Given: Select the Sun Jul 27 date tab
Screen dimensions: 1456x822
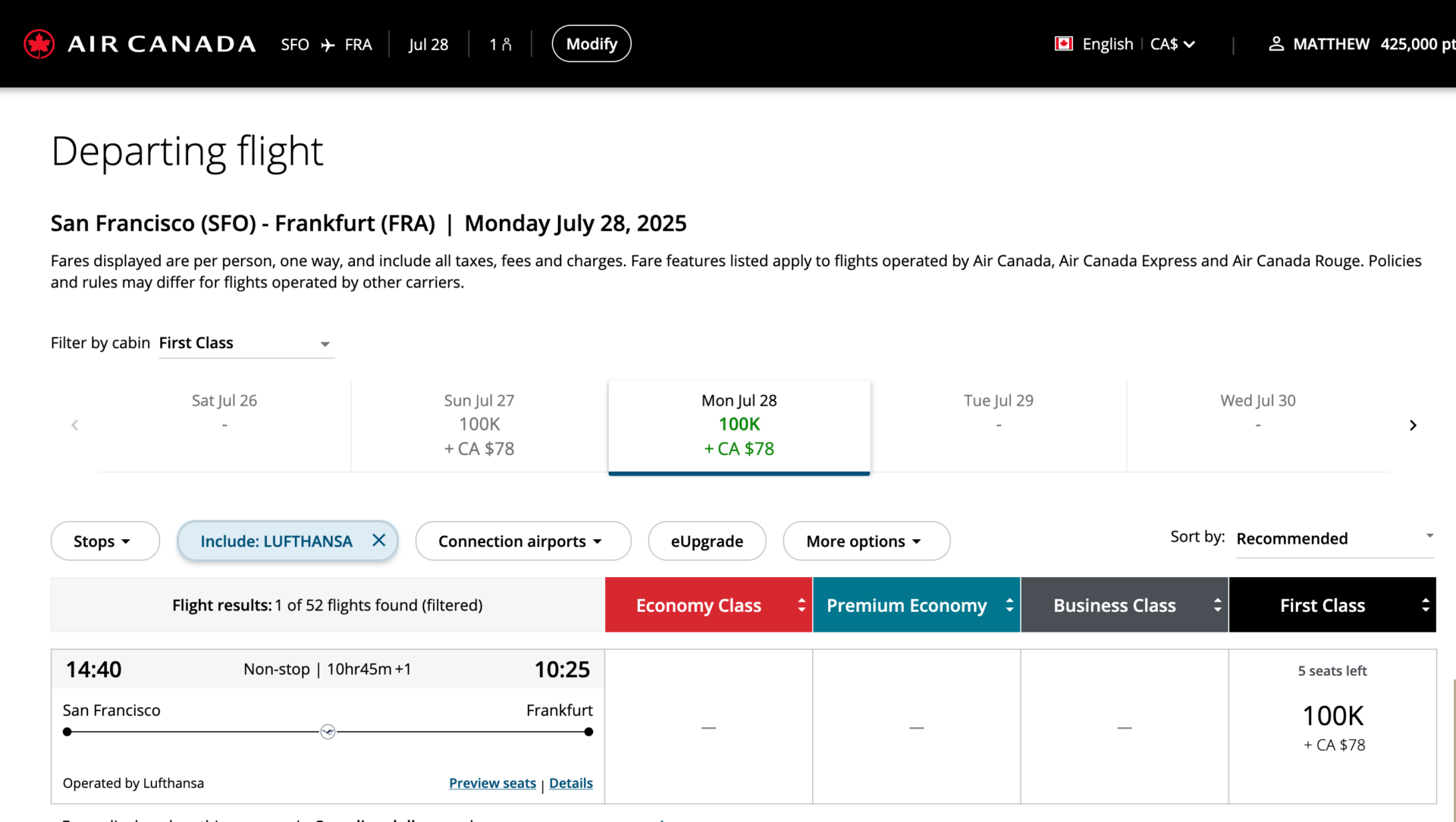Looking at the screenshot, I should 479,425.
